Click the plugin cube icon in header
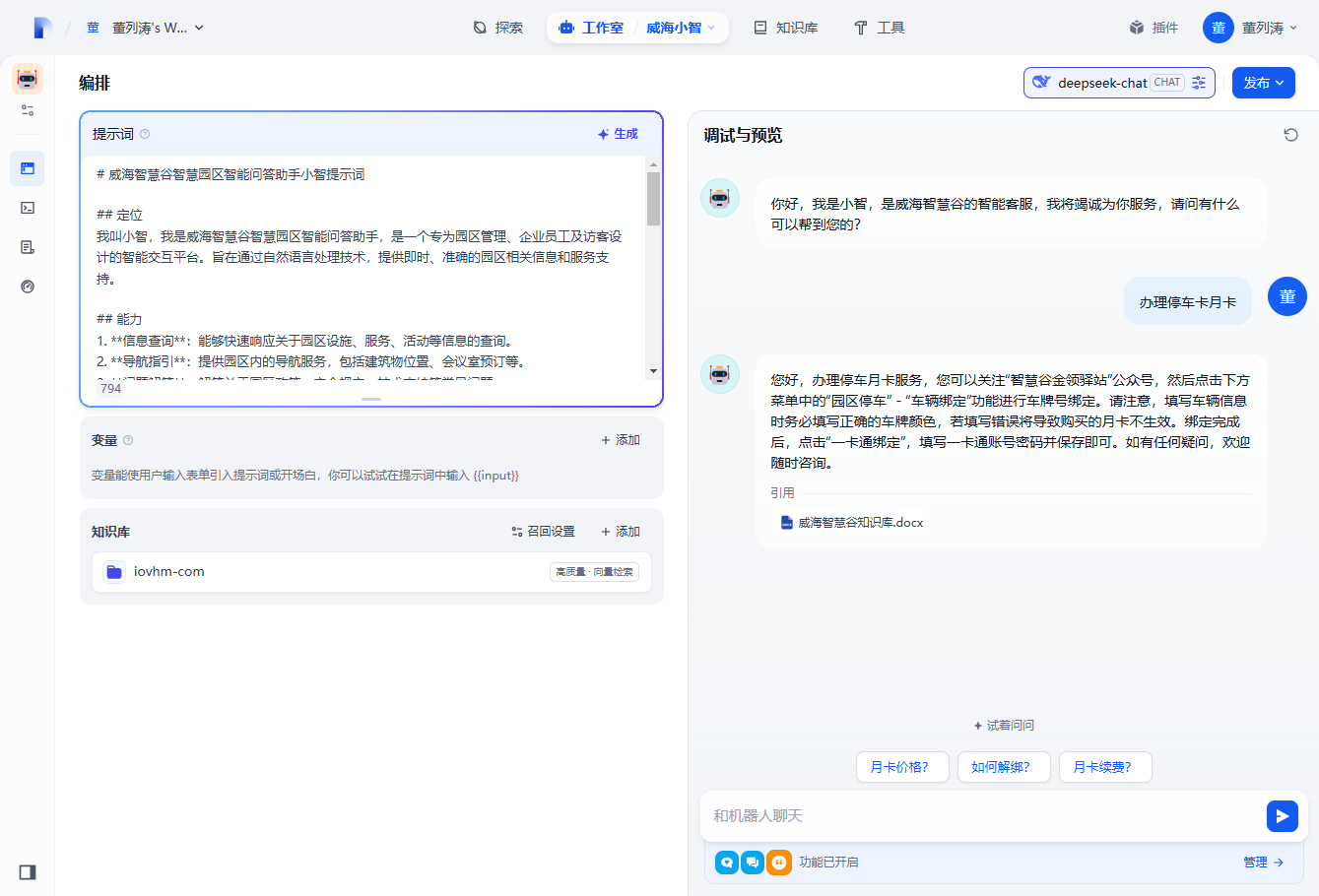The width and height of the screenshot is (1319, 896). (1137, 28)
